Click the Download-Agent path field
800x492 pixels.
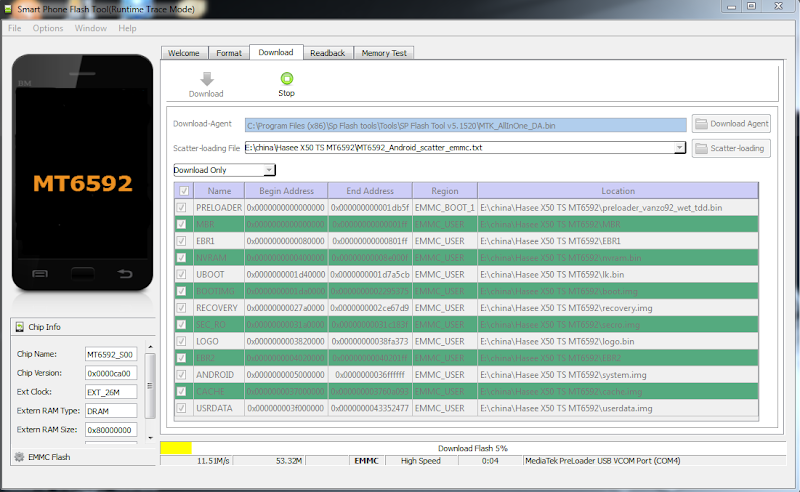466,126
